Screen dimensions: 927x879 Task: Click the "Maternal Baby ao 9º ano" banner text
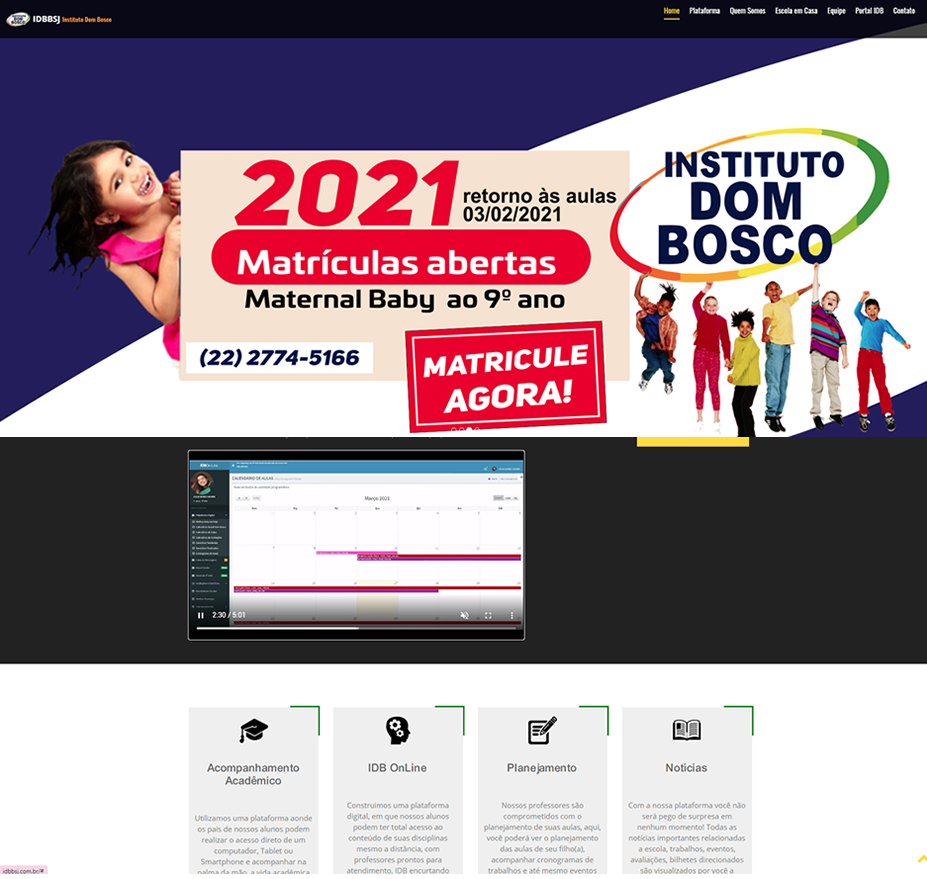pos(404,300)
